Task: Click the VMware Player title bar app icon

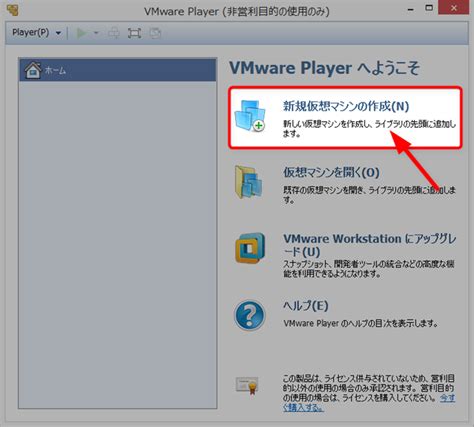Action: tap(12, 10)
